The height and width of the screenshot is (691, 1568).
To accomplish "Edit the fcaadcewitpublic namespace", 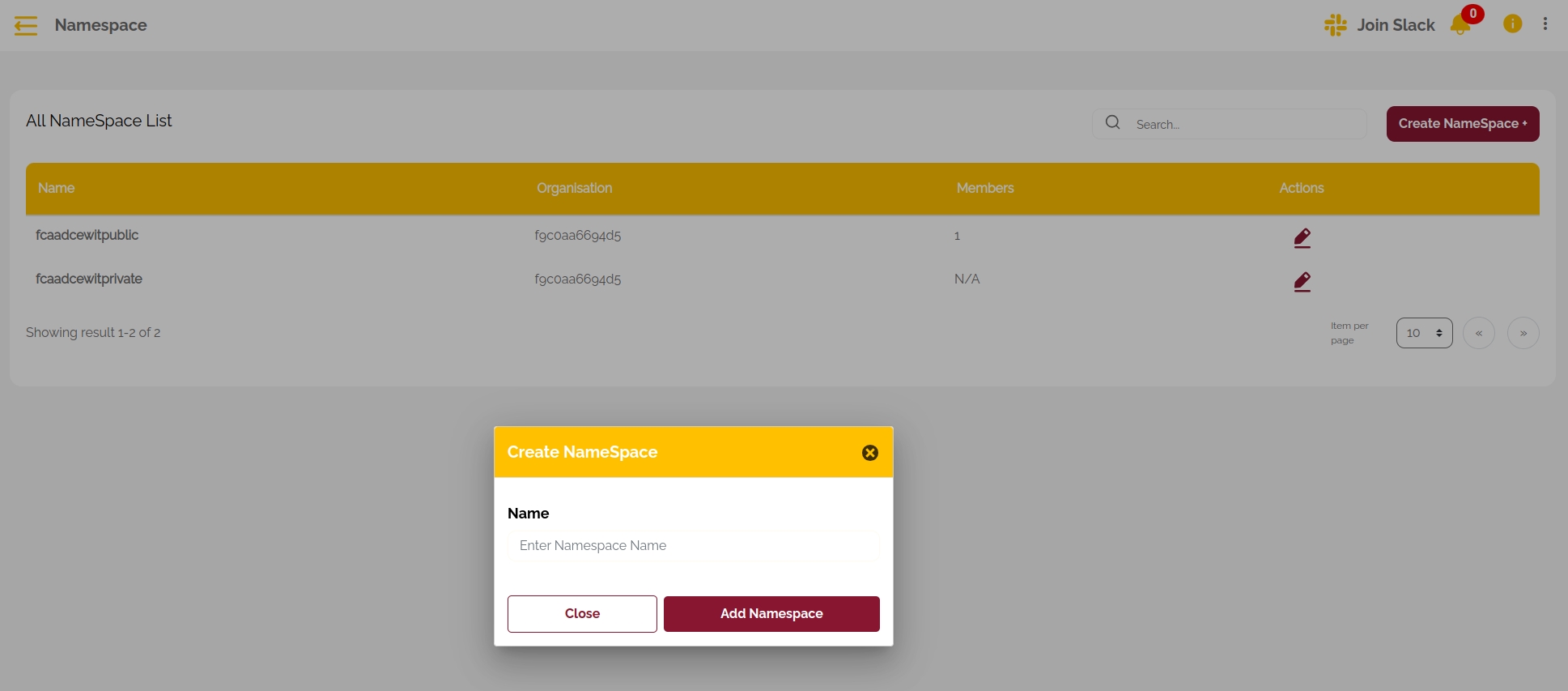I will 1302,237.
